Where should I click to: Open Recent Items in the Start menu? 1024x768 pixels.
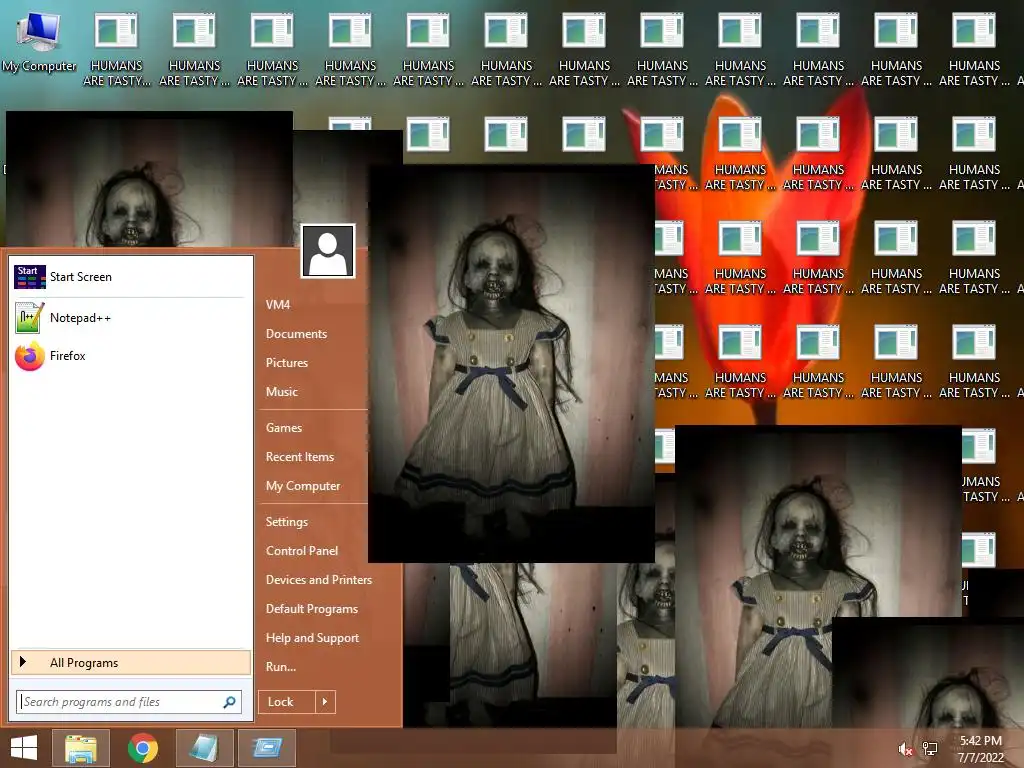300,457
